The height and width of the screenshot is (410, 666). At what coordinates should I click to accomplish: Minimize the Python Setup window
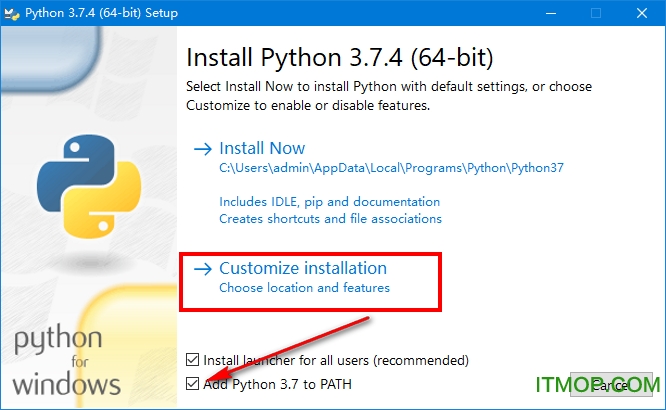[551, 13]
